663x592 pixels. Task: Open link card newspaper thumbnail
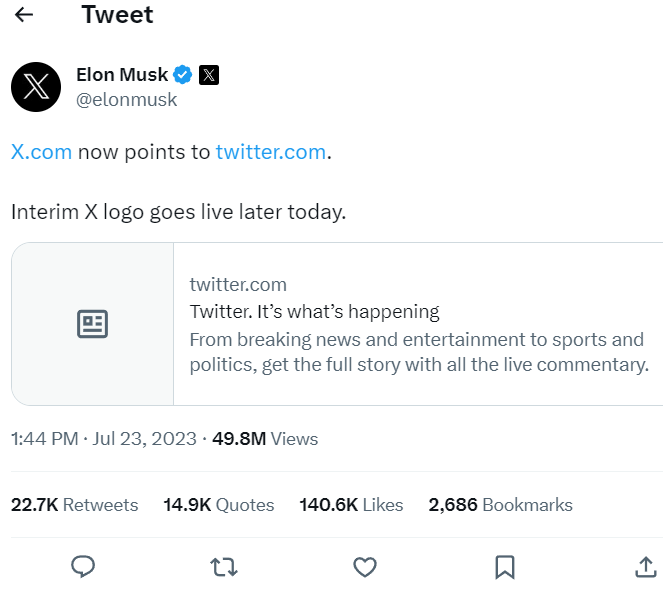(x=93, y=324)
